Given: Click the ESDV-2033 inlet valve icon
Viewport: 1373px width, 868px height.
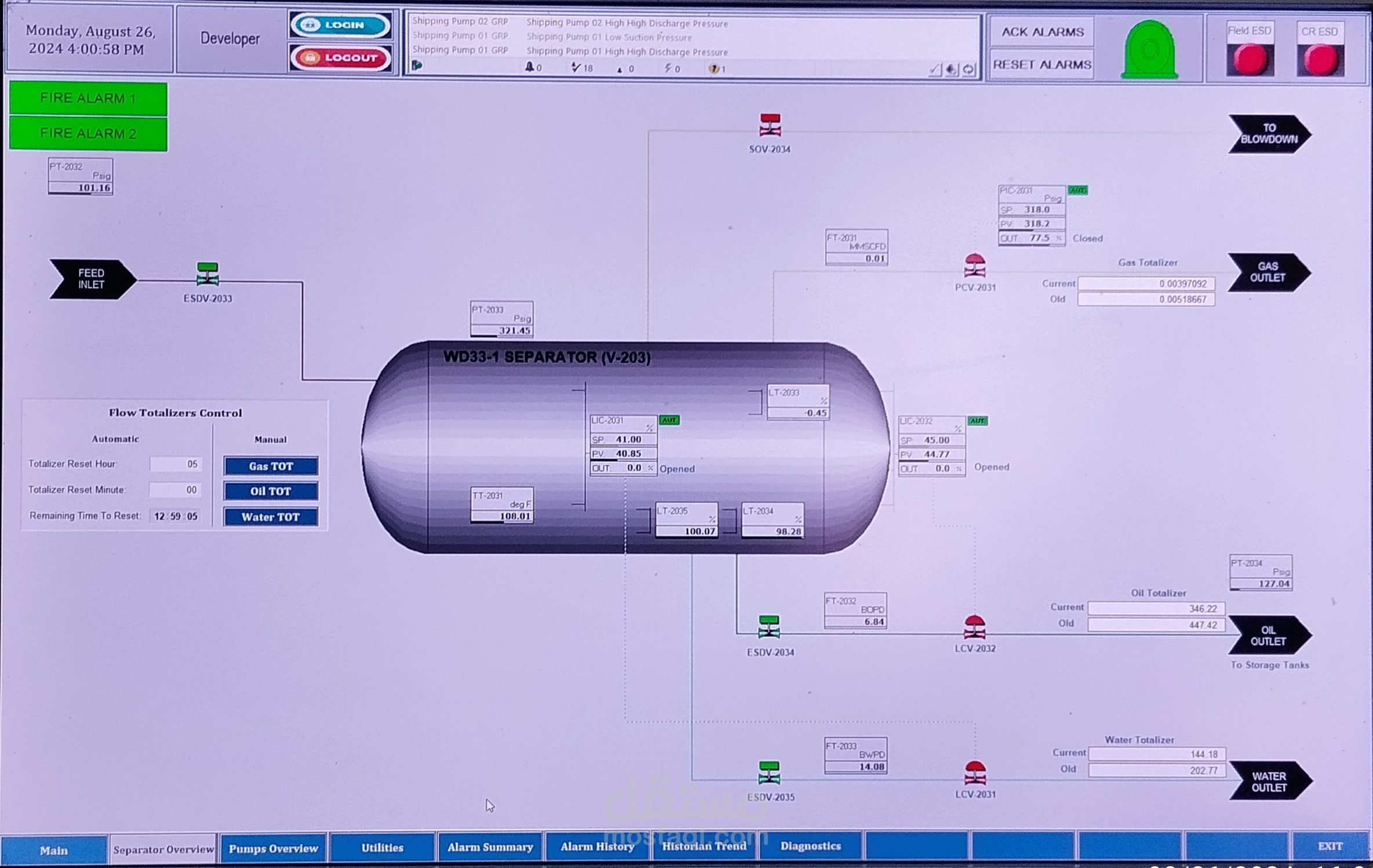Looking at the screenshot, I should tap(207, 275).
